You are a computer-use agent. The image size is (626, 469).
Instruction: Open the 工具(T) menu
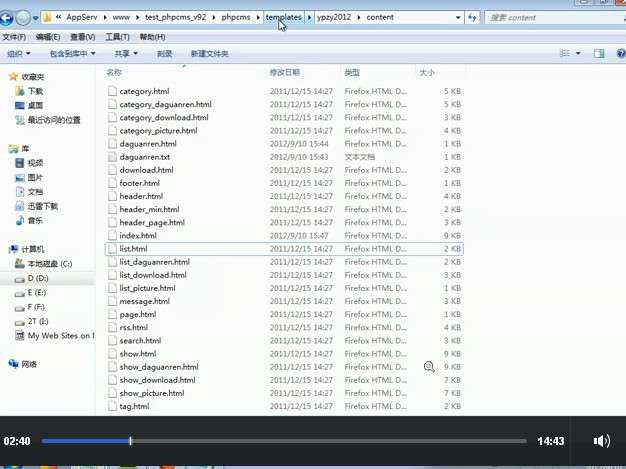(117, 37)
